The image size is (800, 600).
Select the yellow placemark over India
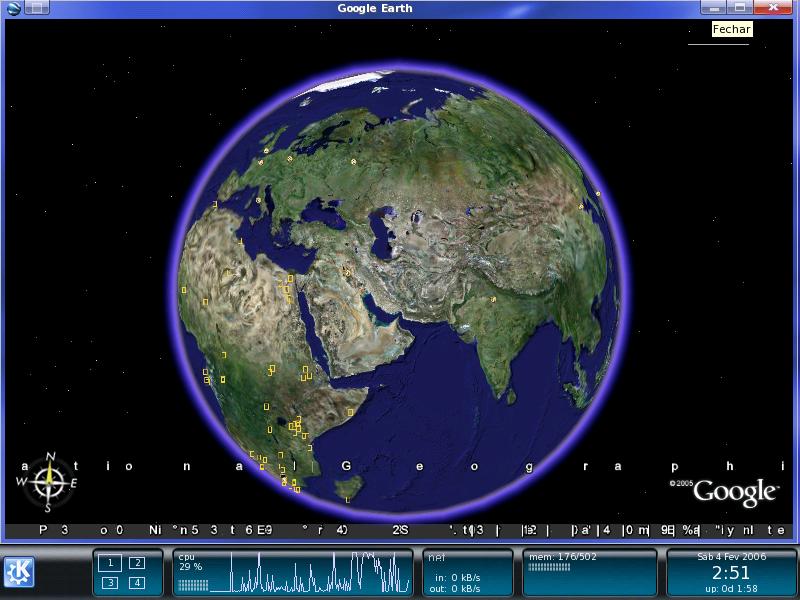point(493,299)
